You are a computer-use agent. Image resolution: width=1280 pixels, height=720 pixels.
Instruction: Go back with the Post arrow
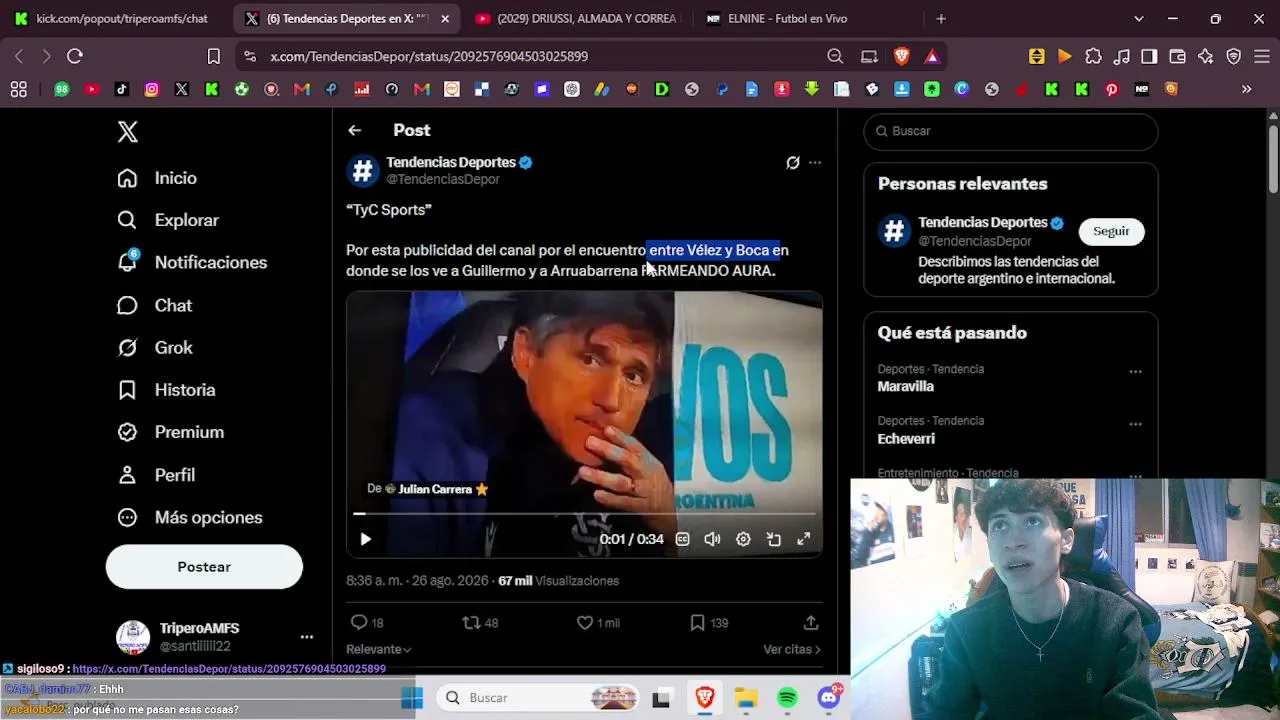click(x=355, y=130)
